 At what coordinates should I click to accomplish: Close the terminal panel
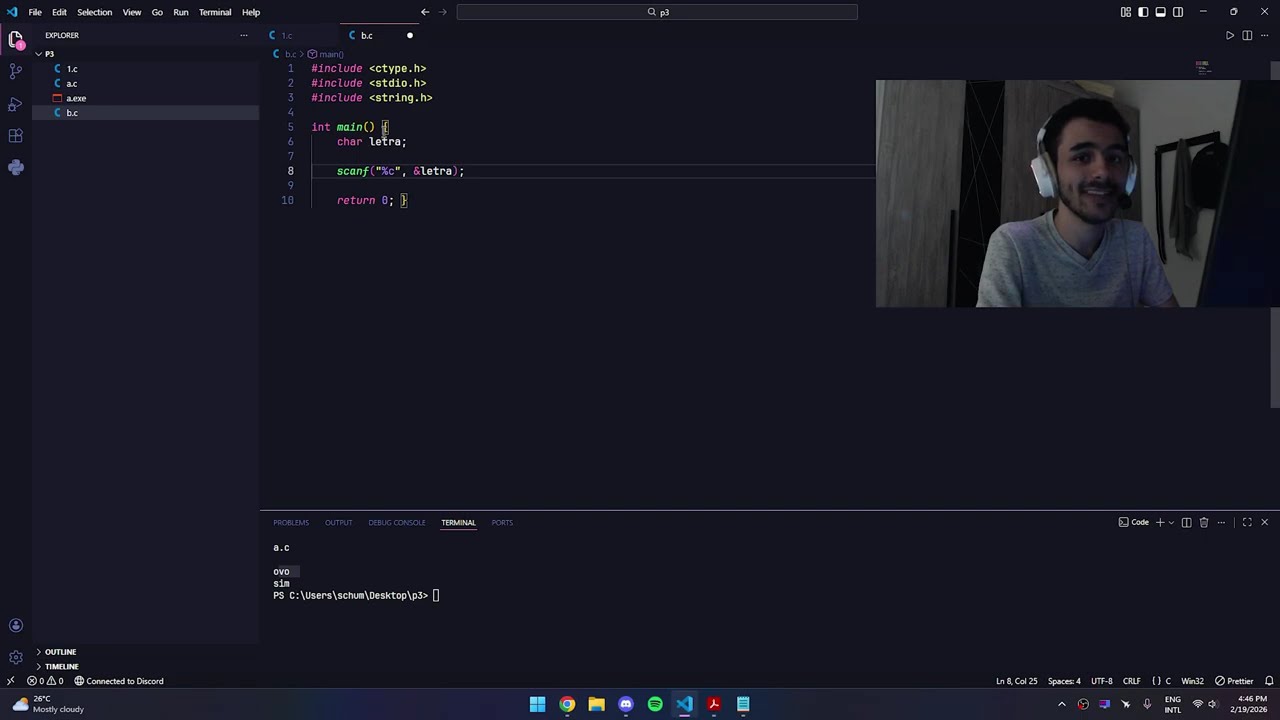coord(1264,522)
